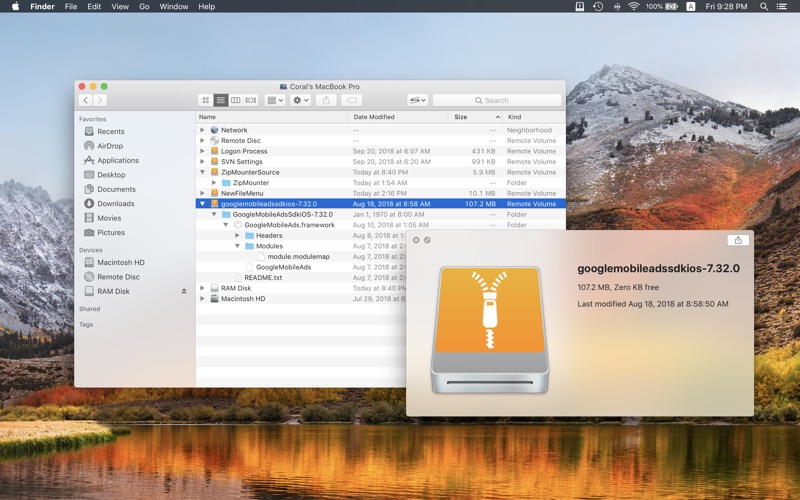Viewport: 800px width, 500px height.
Task: Open the Go menu
Action: tap(144, 7)
